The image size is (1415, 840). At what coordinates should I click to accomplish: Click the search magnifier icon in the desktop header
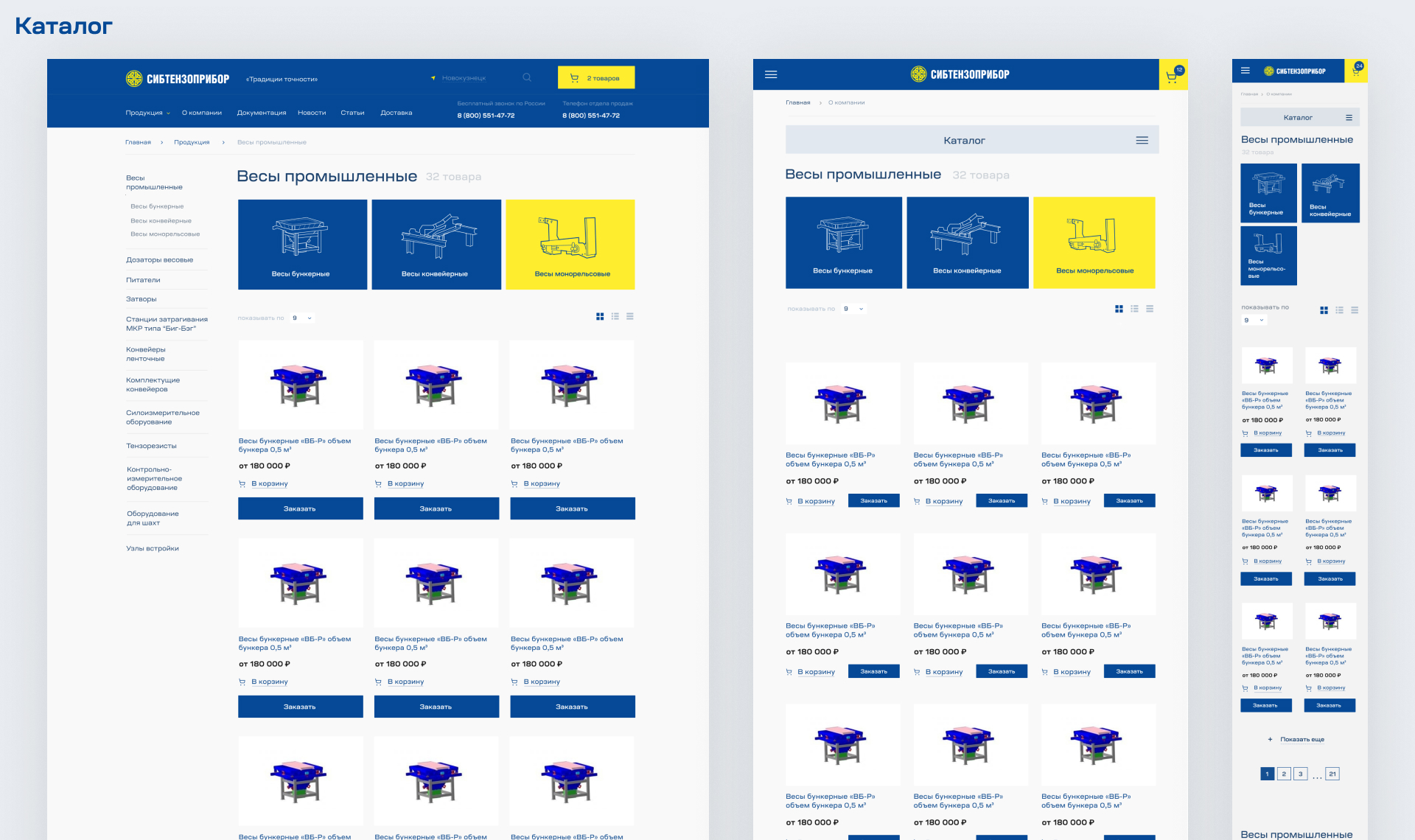(527, 77)
